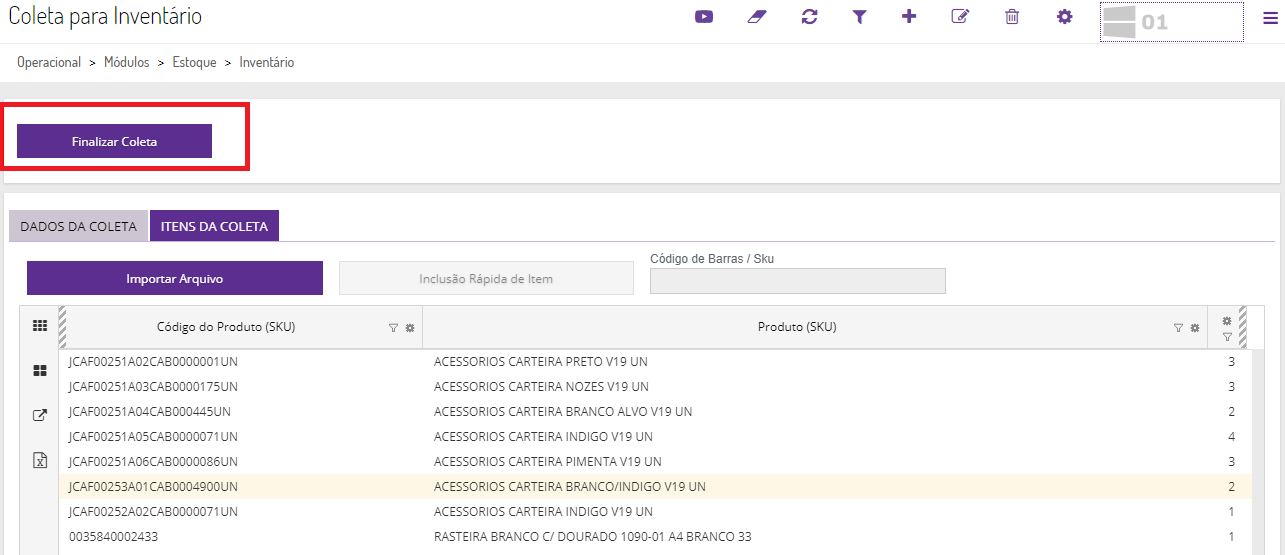
Task: Click the Excel export icon beside grid
Action: [x=40, y=460]
